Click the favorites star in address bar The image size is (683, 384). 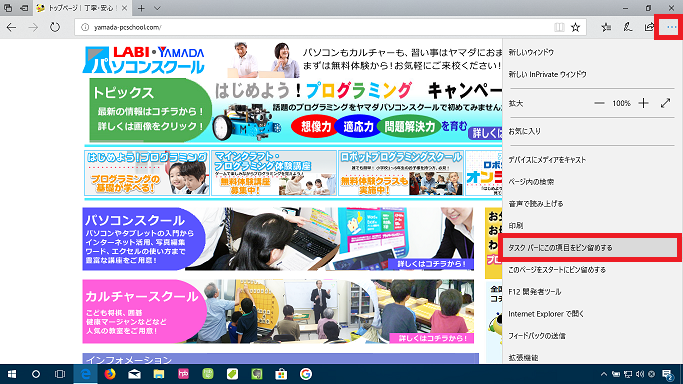pyautogui.click(x=575, y=27)
